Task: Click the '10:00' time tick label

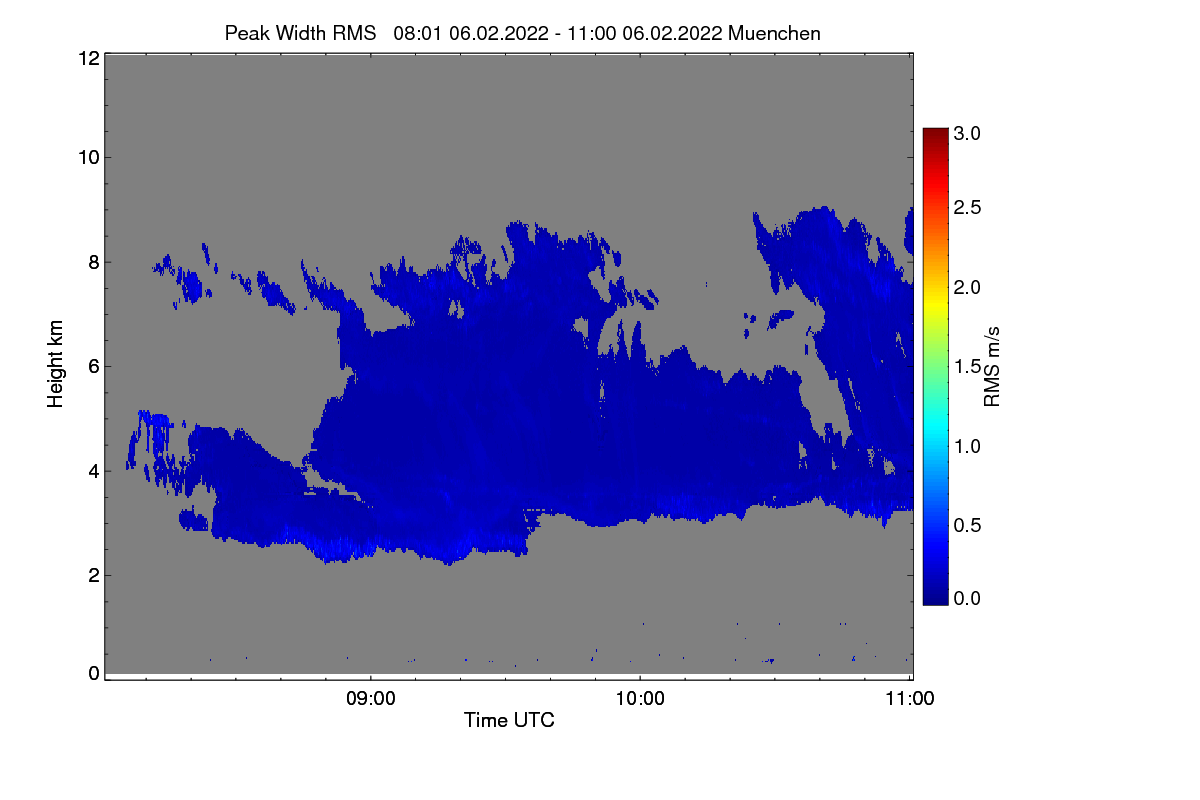Action: pos(640,699)
